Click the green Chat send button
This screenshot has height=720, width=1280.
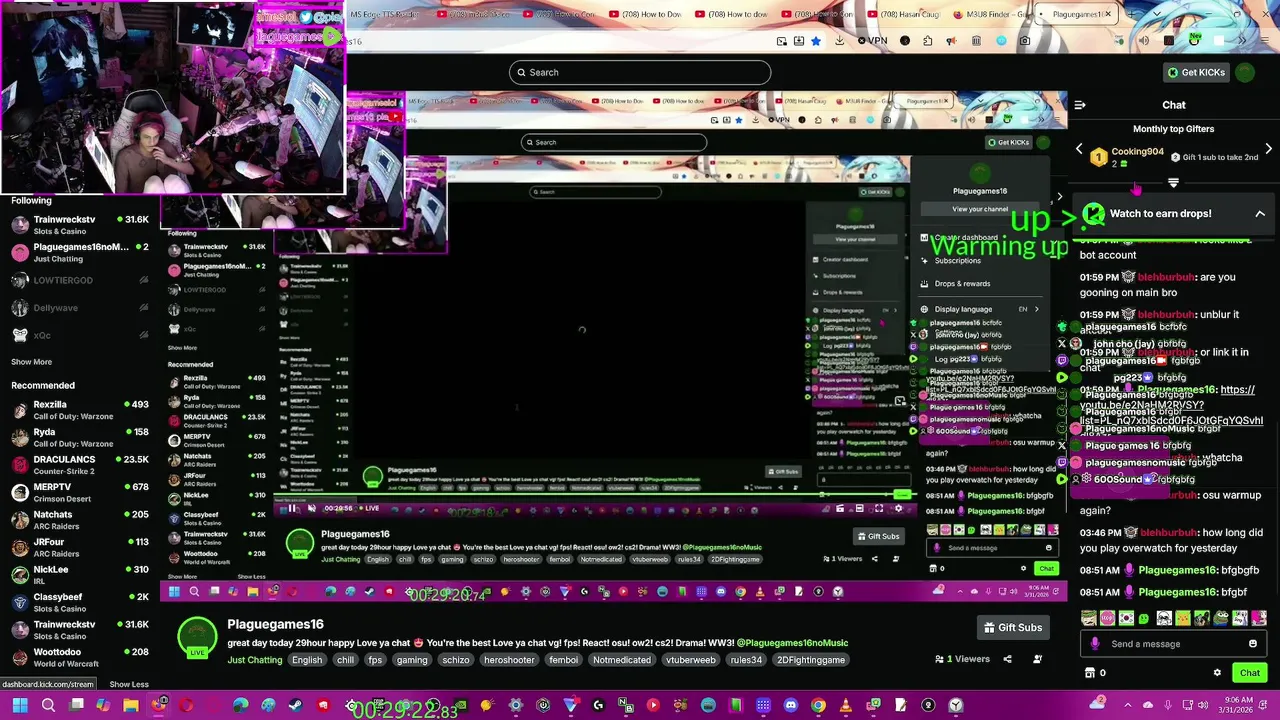pyautogui.click(x=1250, y=673)
